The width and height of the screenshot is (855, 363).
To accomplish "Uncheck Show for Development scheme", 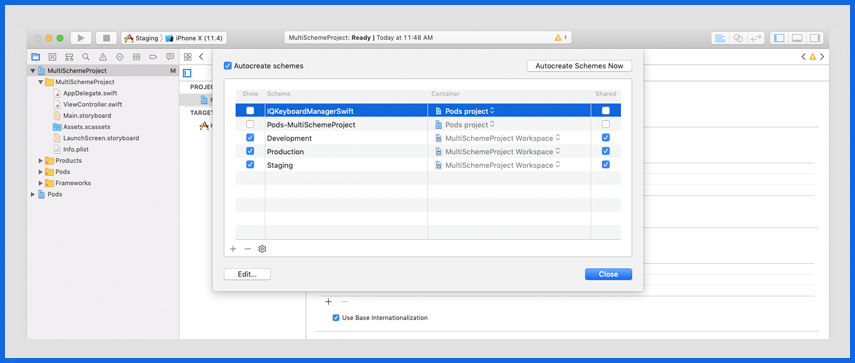I will point(250,138).
